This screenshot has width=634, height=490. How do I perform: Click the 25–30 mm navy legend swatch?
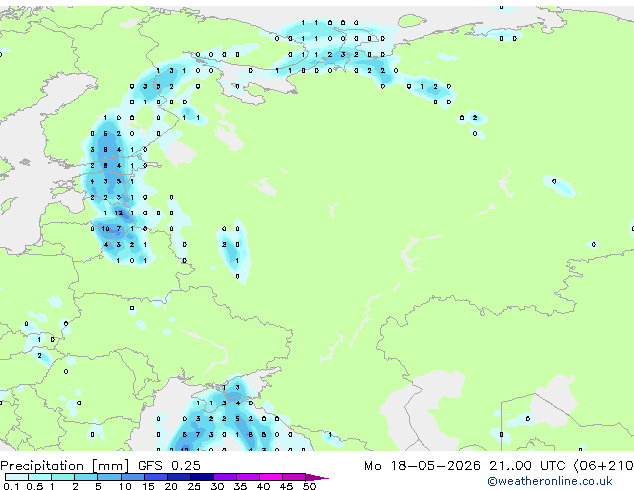(x=201, y=477)
